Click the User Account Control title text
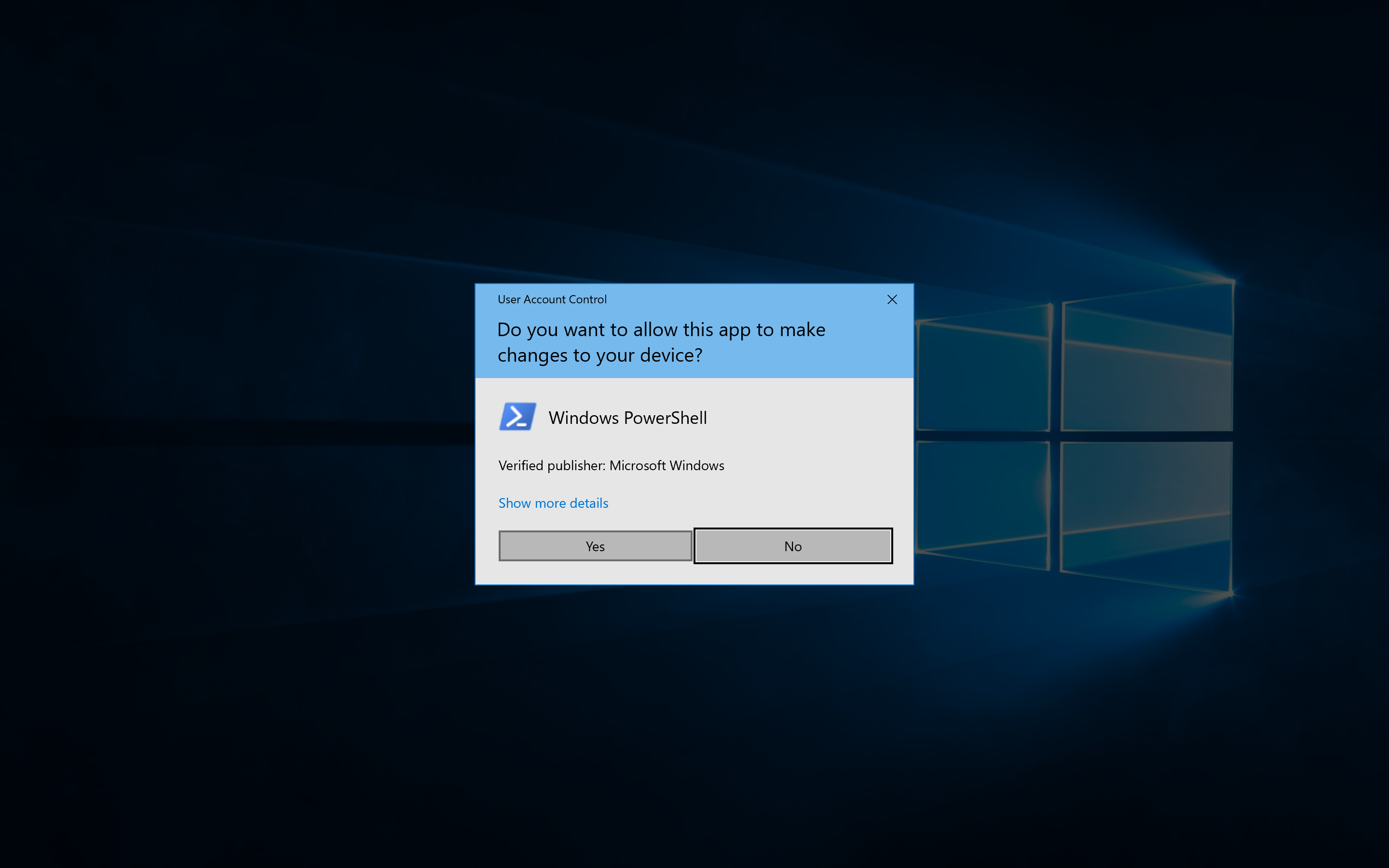This screenshot has width=1389, height=868. pos(552,299)
